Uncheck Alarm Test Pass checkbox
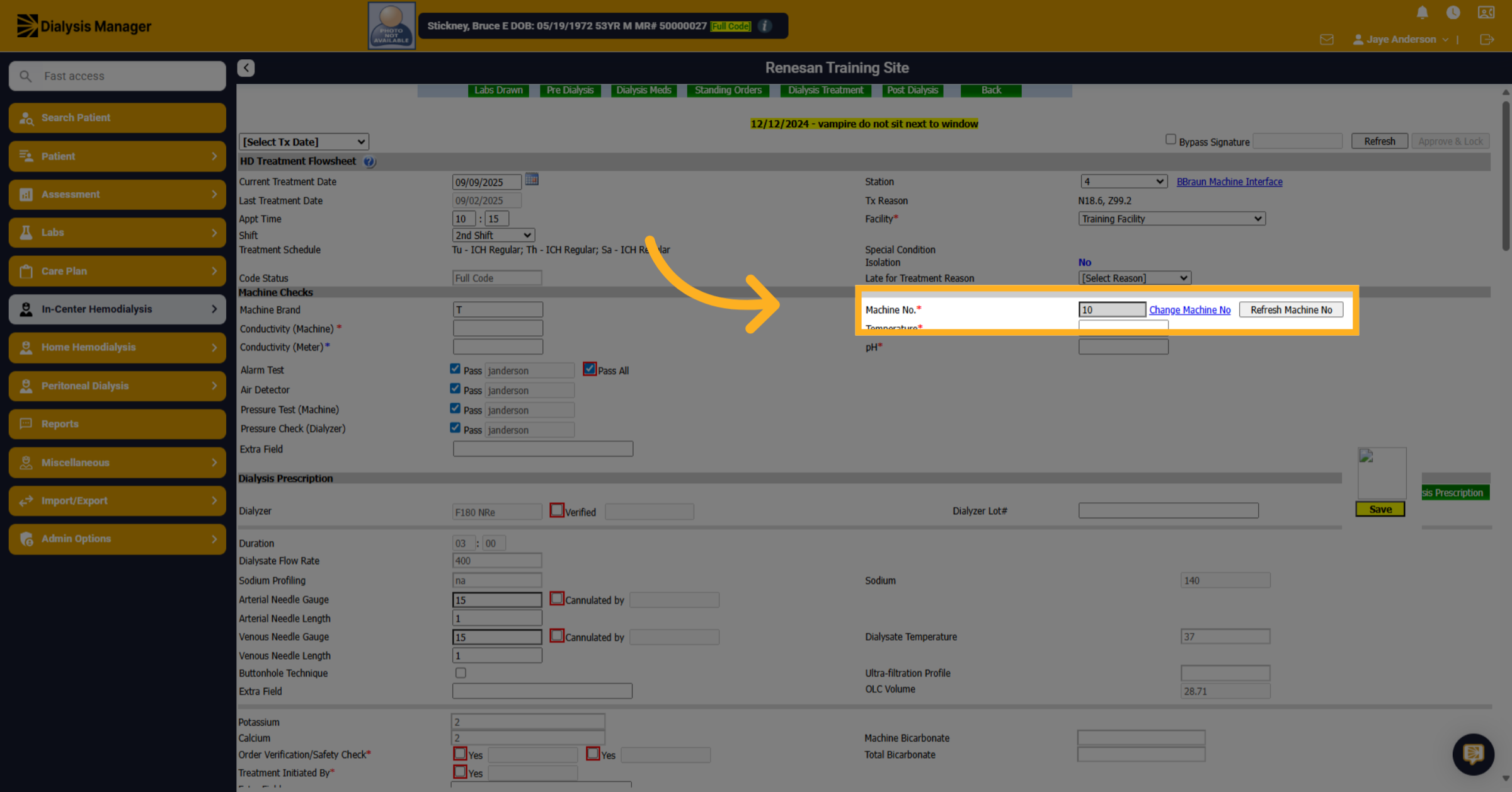Viewport: 1512px width, 792px height. (455, 369)
